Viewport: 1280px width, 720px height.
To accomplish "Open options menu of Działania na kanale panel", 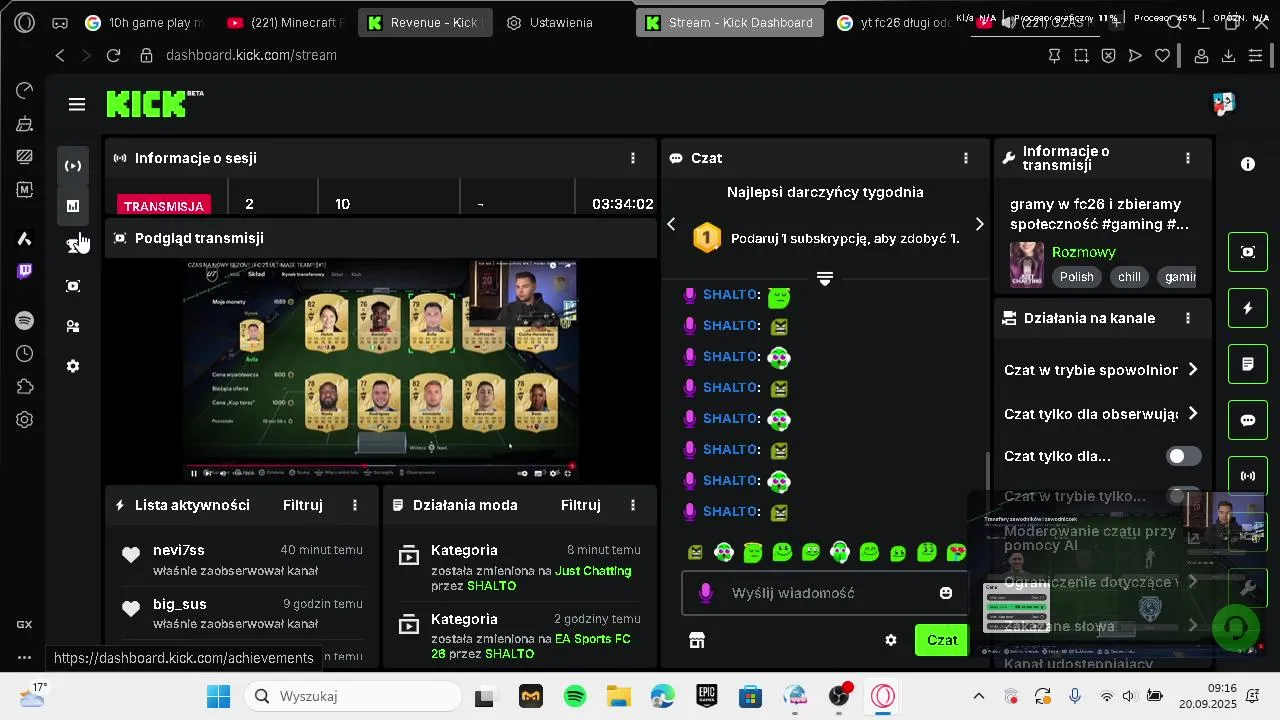I will 1188,318.
